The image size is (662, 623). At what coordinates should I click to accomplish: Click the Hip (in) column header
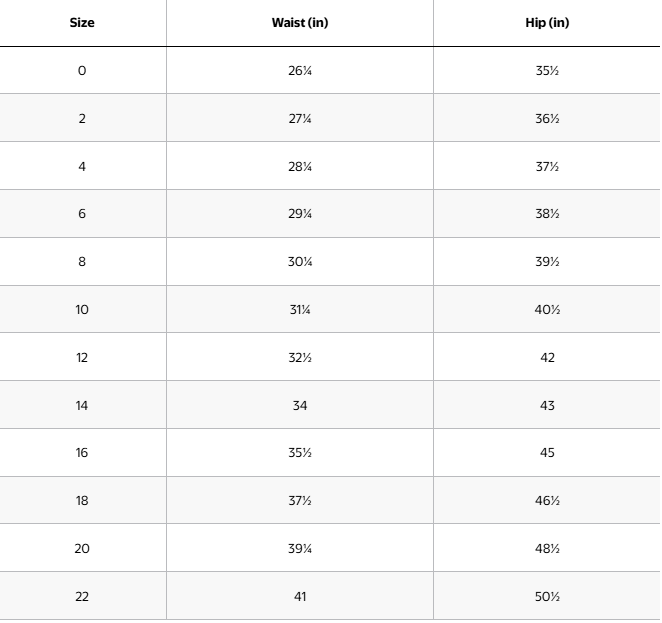click(547, 23)
